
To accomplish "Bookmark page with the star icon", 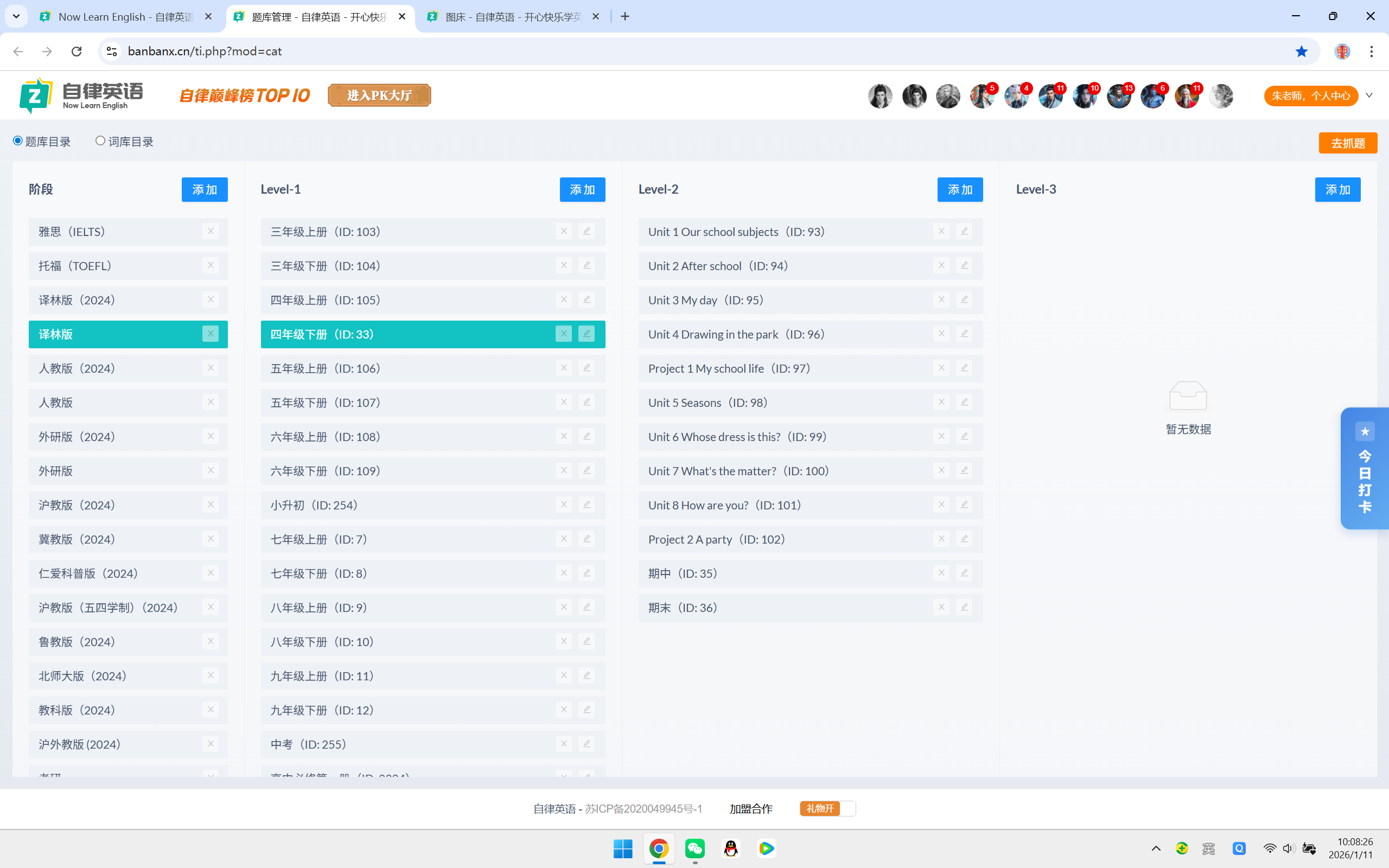I will point(1301,51).
